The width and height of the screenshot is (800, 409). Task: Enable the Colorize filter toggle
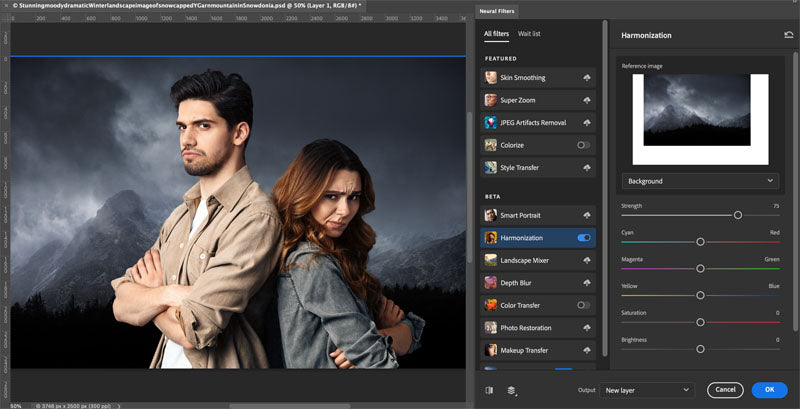coord(584,146)
